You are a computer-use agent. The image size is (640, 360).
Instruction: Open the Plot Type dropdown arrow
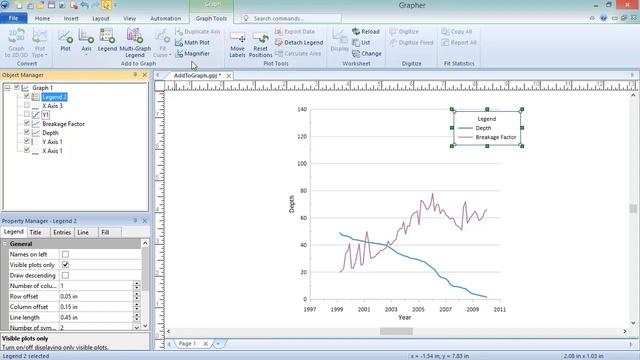pyautogui.click(x=46, y=55)
